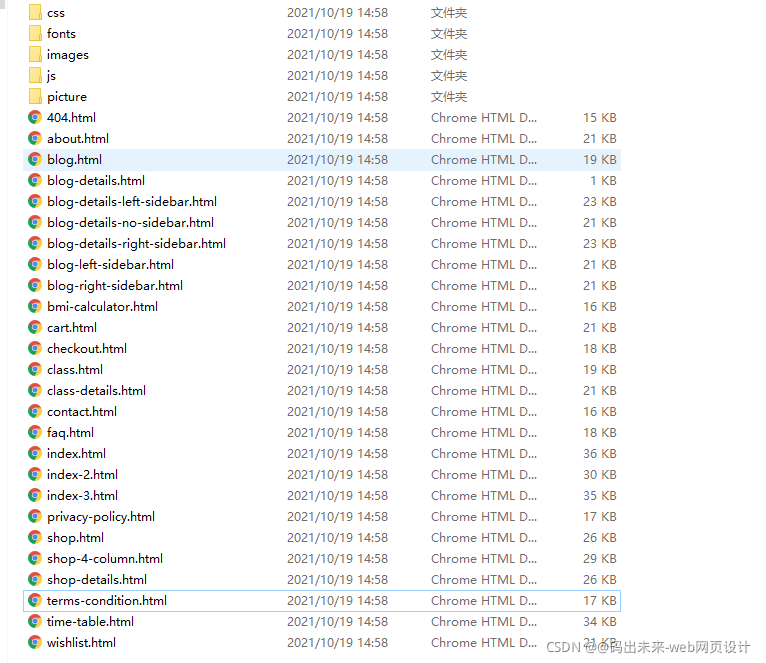Click the Chrome icon beside index-2.html

pos(35,474)
